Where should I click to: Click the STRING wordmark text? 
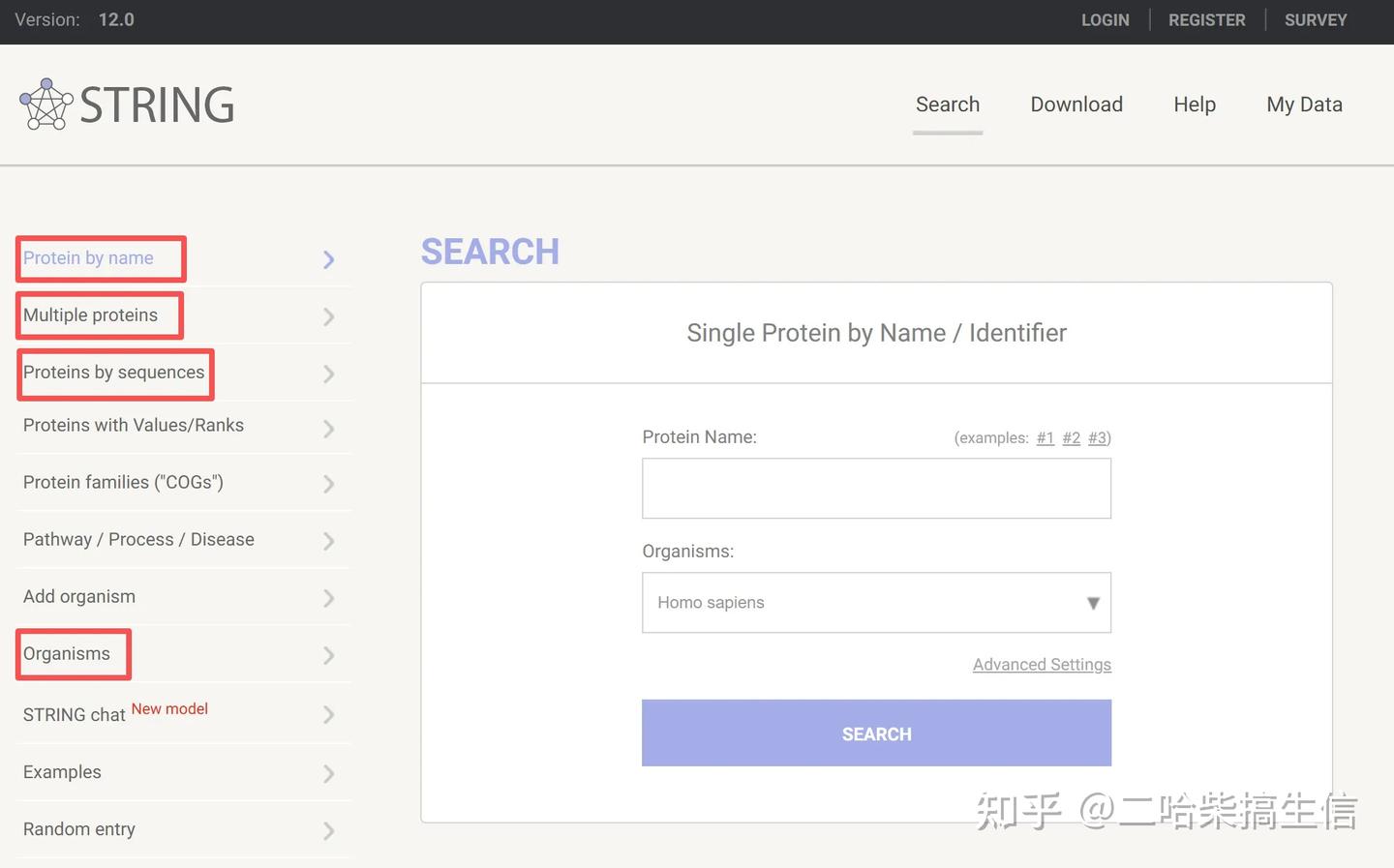(157, 105)
